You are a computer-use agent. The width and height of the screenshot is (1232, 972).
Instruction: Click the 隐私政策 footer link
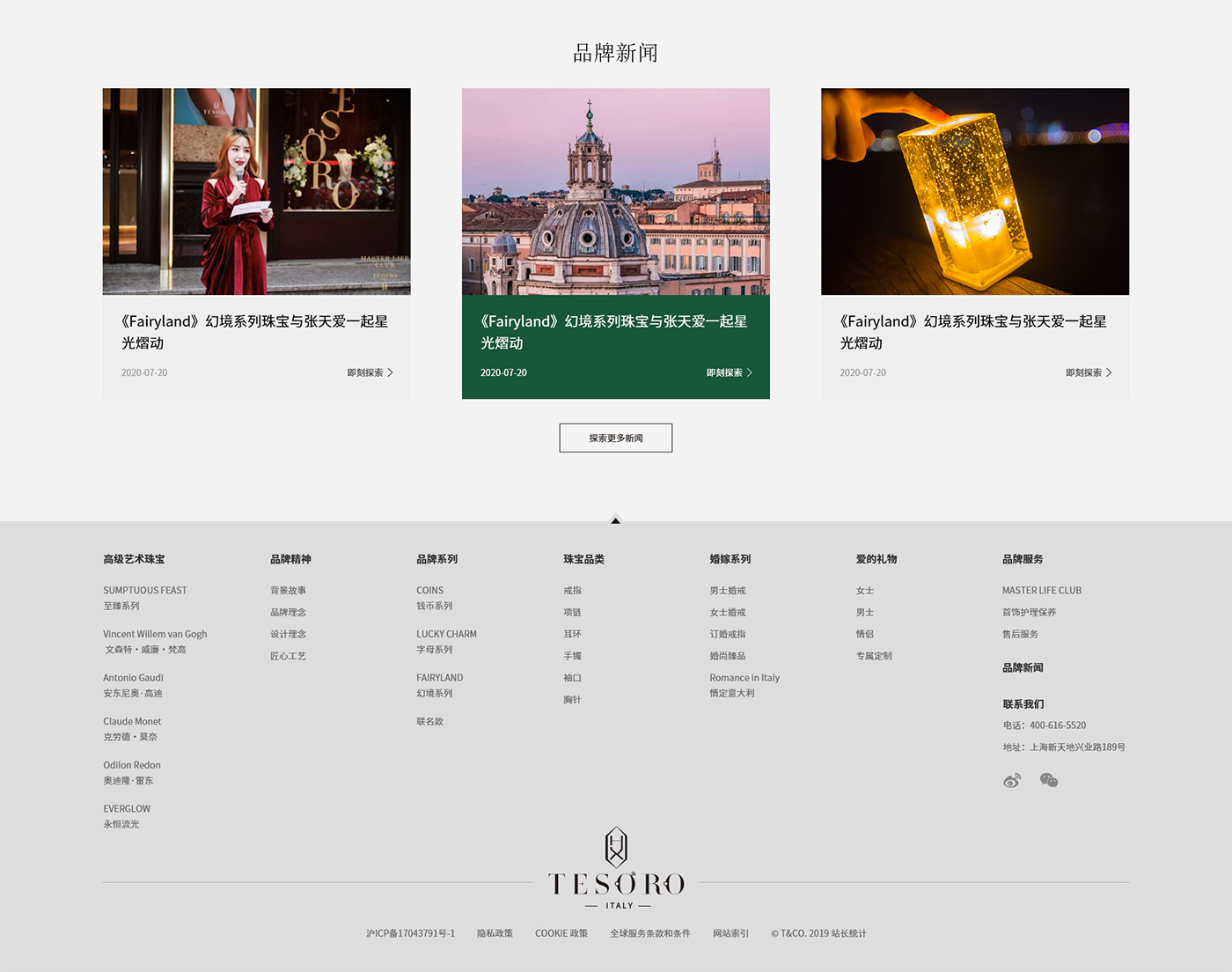pos(495,933)
